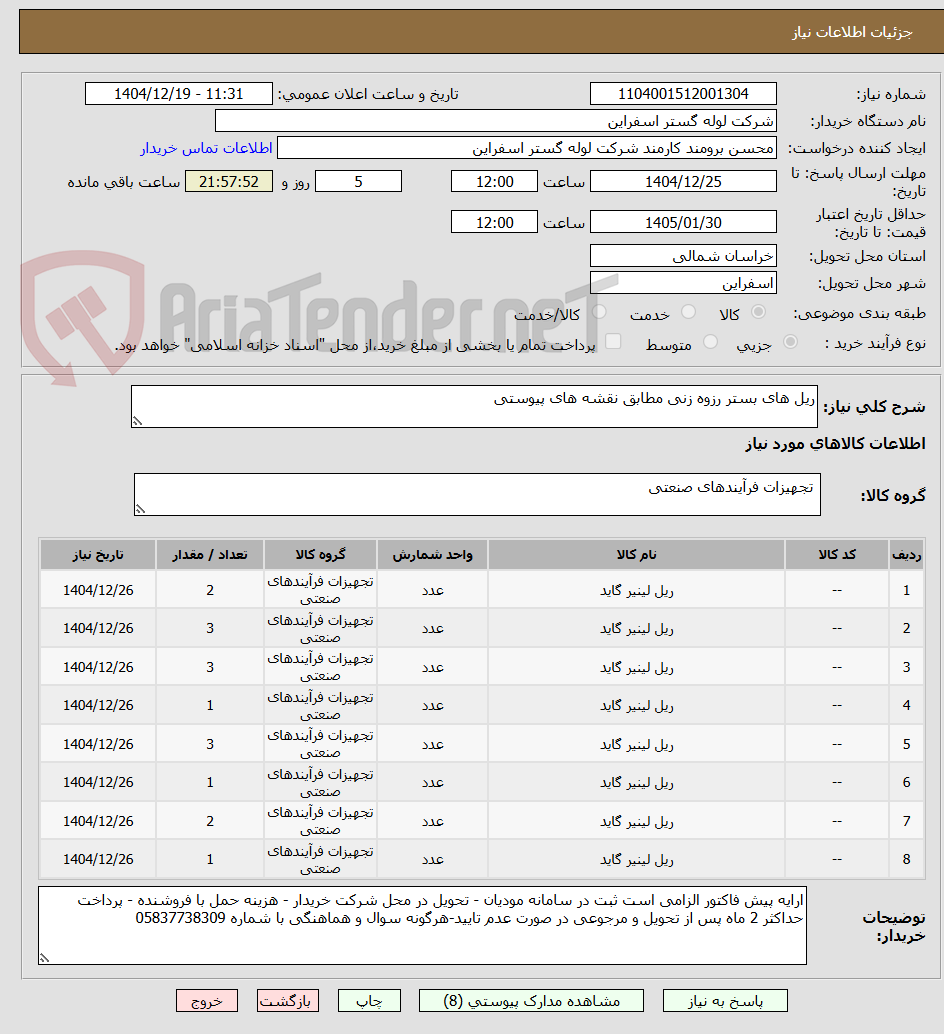
Task: Click the شرح کلی نیاز text area
Action: (x=474, y=407)
